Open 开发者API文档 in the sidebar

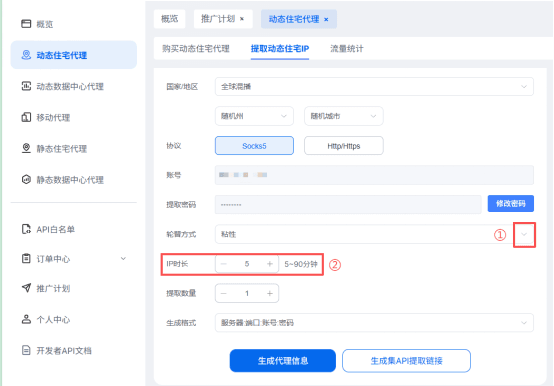click(x=64, y=351)
